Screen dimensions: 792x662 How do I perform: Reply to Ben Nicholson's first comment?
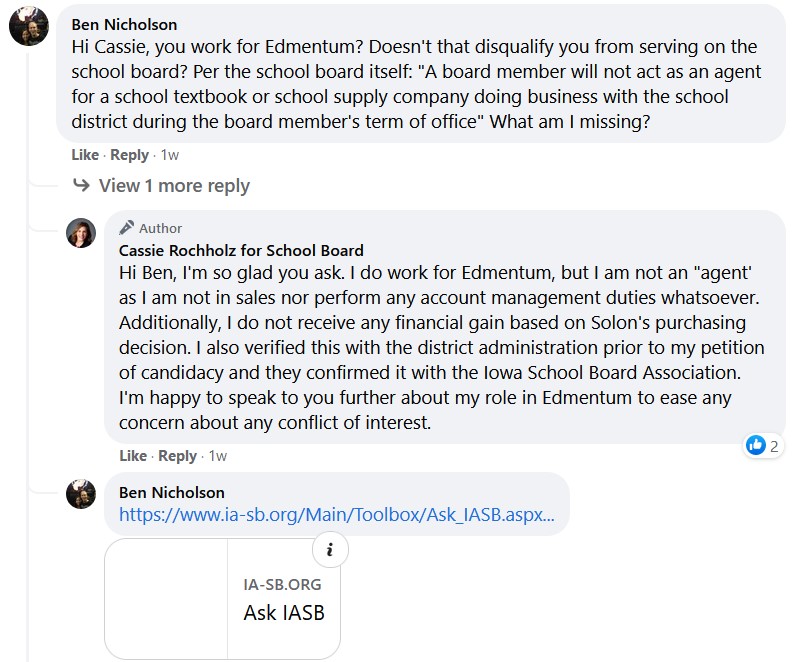point(129,155)
